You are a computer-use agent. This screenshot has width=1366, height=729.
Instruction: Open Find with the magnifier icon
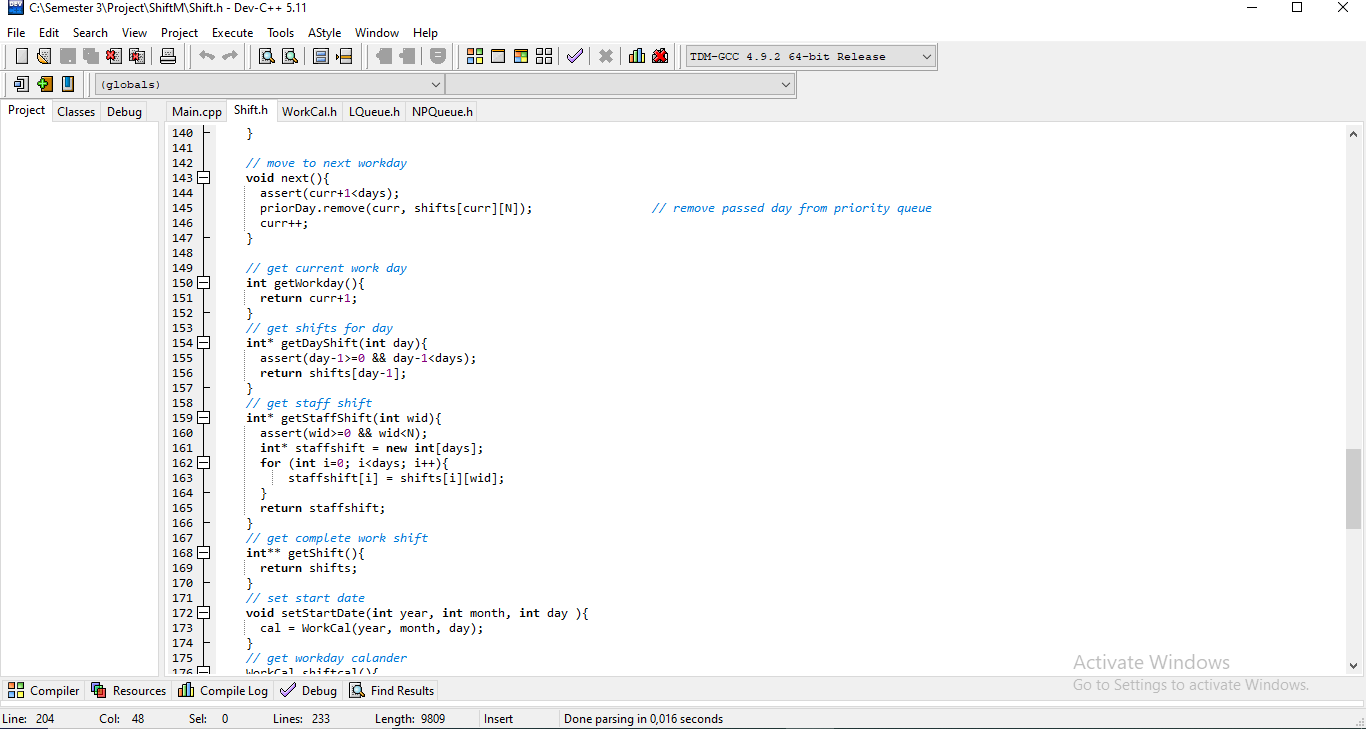tap(266, 56)
